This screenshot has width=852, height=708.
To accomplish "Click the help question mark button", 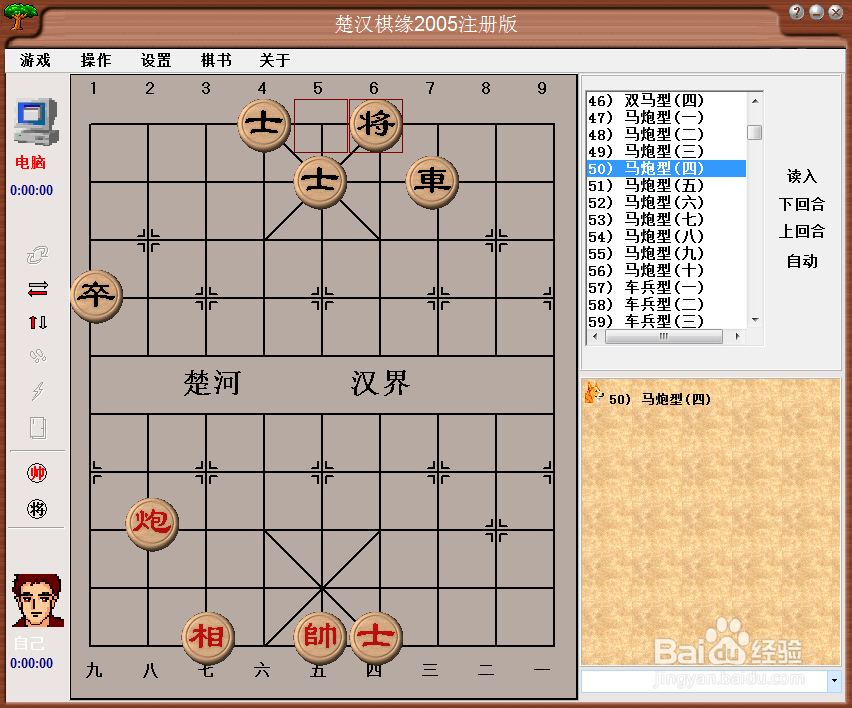I will tap(797, 12).
